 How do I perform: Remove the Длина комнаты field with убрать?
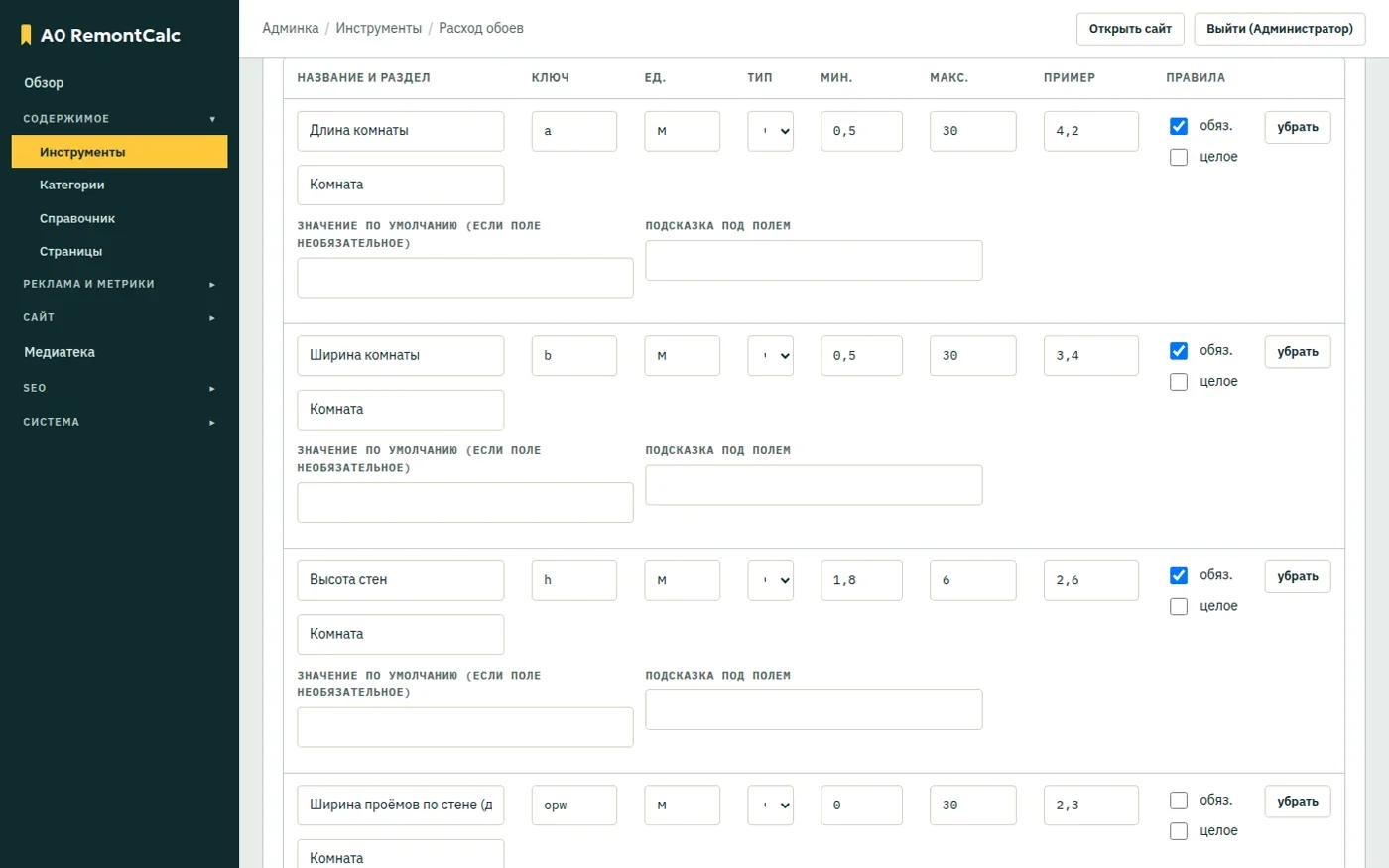click(x=1298, y=127)
